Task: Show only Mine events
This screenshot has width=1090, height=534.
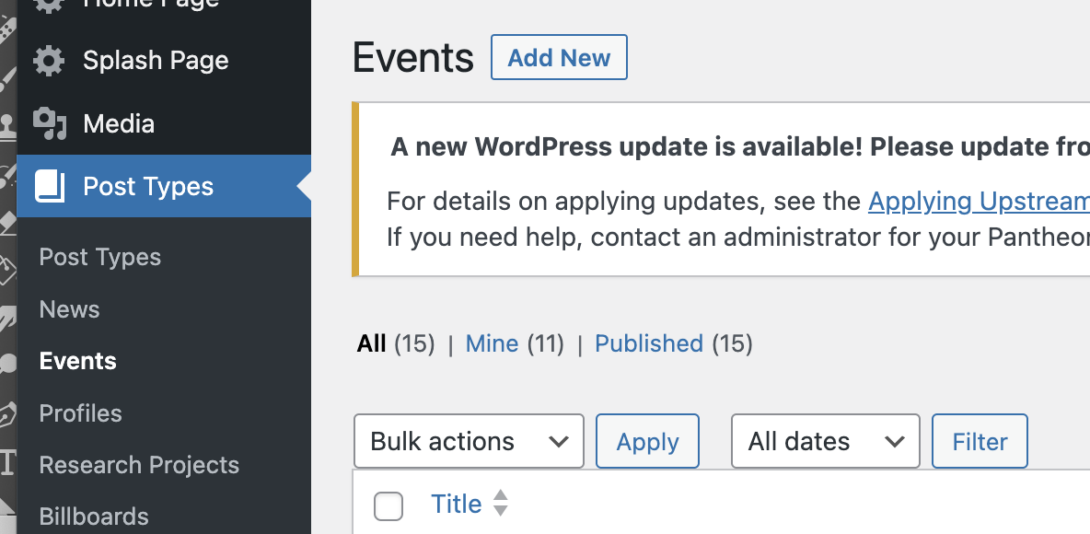Action: (x=491, y=343)
